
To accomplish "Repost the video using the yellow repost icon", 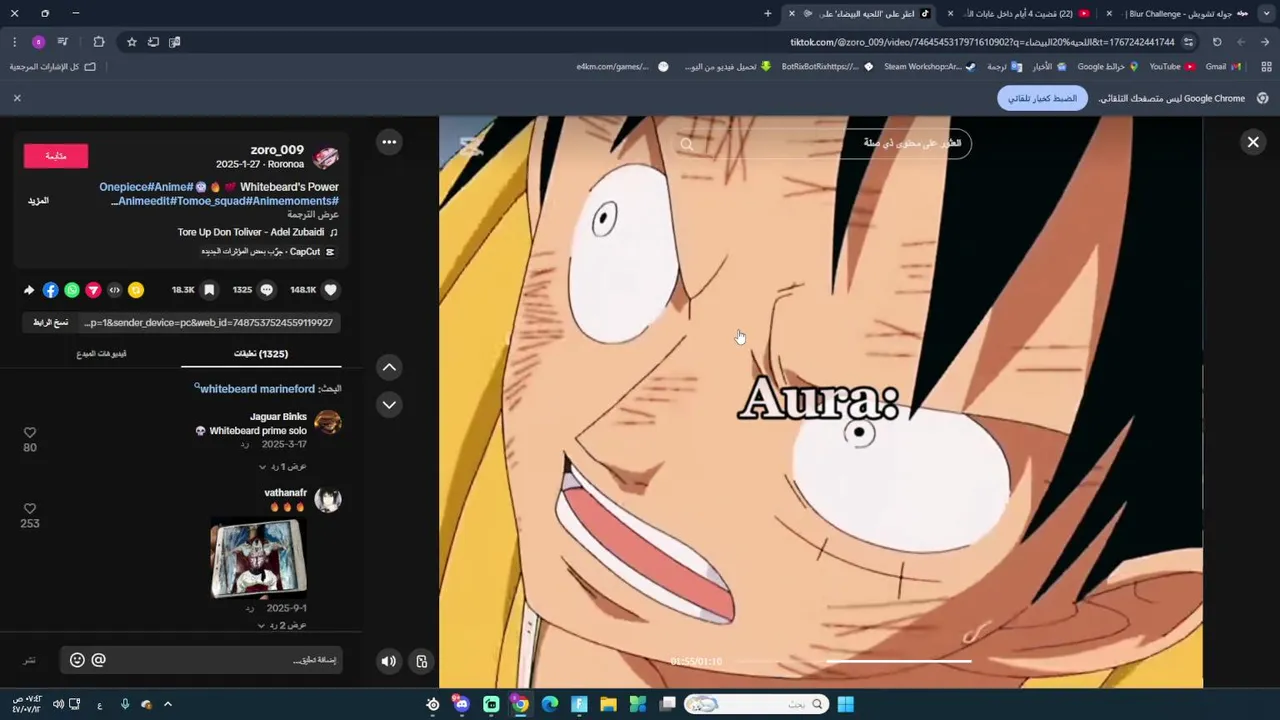I will point(136,290).
